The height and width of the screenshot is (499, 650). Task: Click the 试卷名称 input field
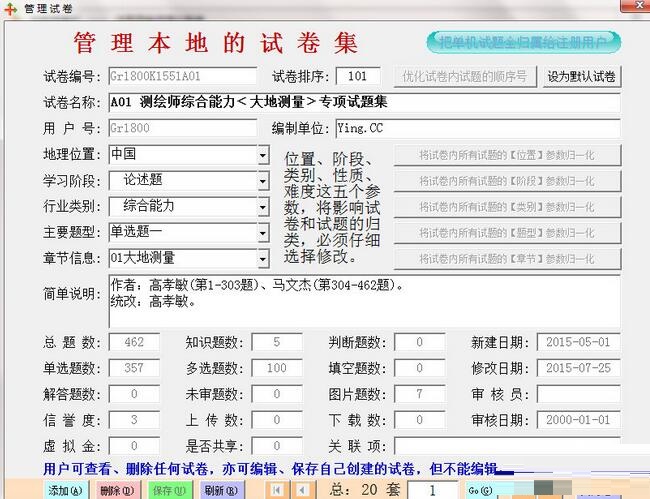(x=364, y=102)
